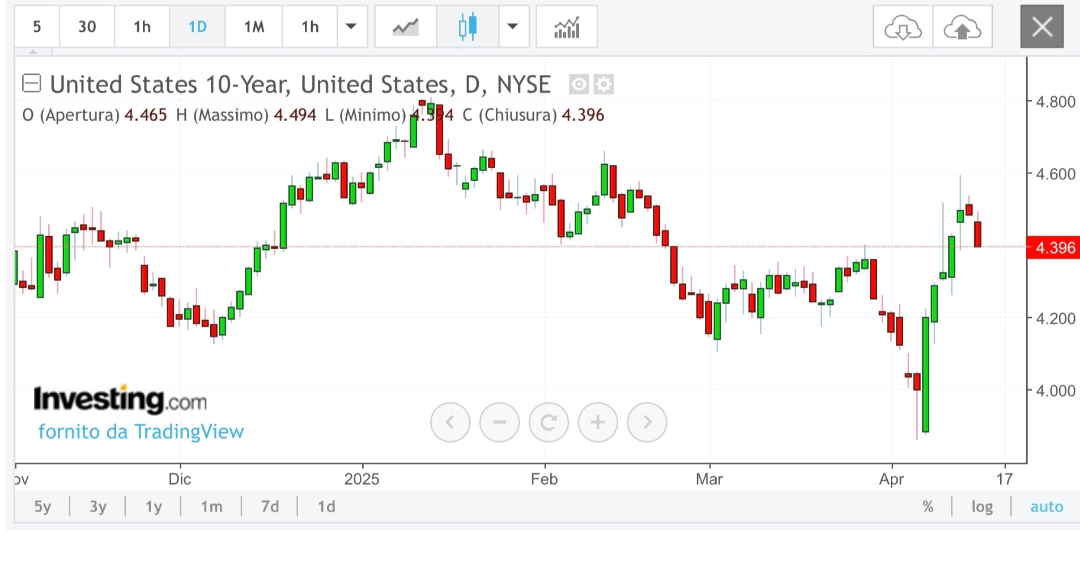Reset the chart view with refresh button

[x=549, y=422]
